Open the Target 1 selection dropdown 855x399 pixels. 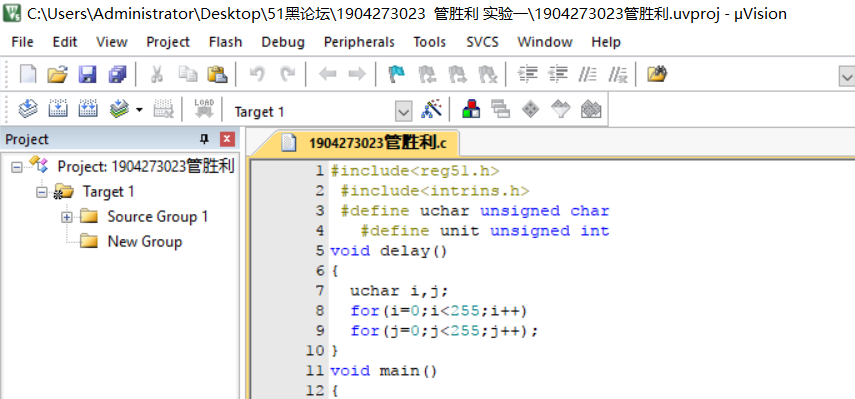click(403, 112)
